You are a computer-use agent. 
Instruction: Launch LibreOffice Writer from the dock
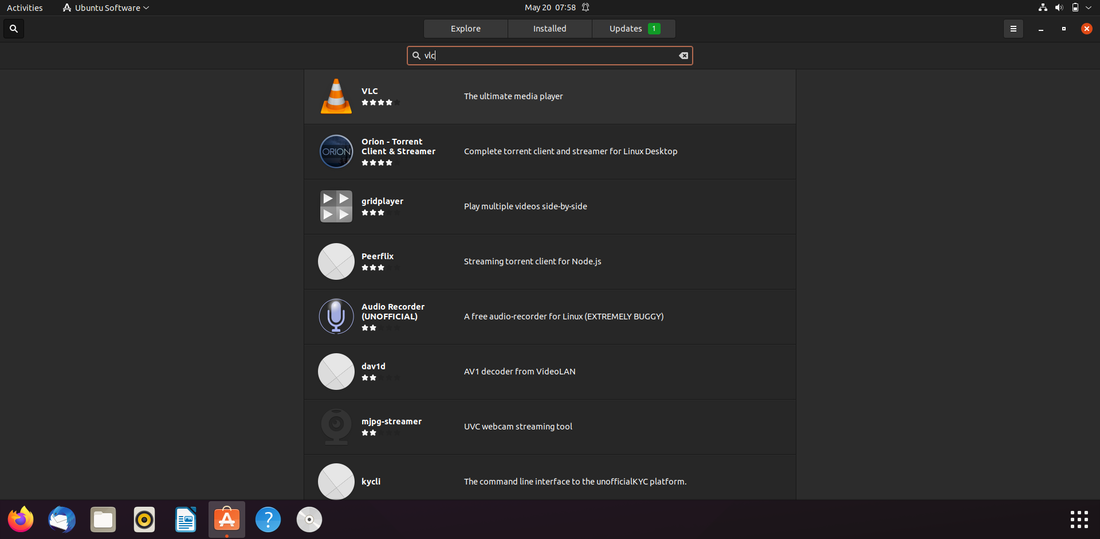click(x=186, y=520)
